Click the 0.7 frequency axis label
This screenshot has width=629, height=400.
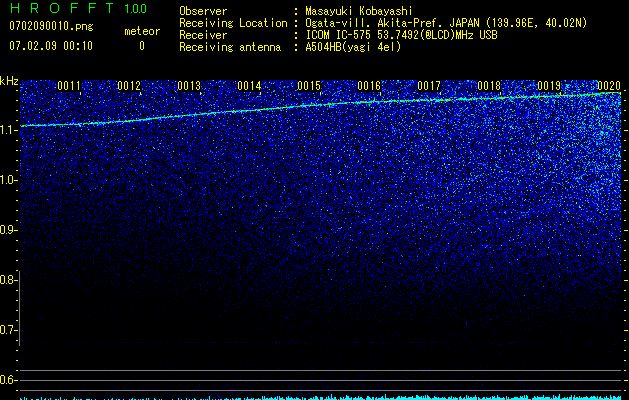[8, 330]
